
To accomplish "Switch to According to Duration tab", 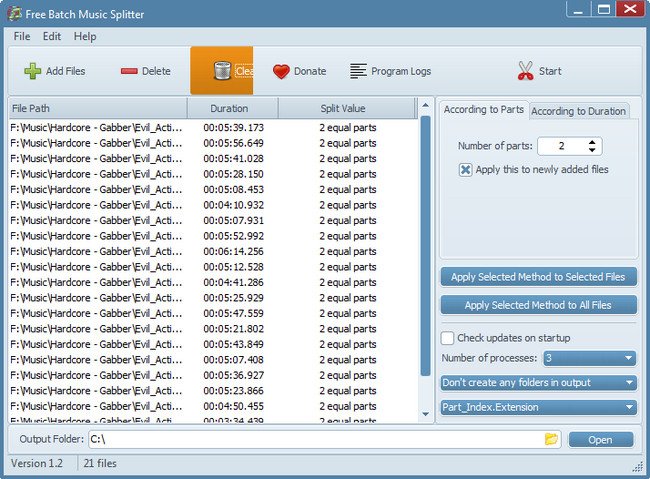I will 579,111.
